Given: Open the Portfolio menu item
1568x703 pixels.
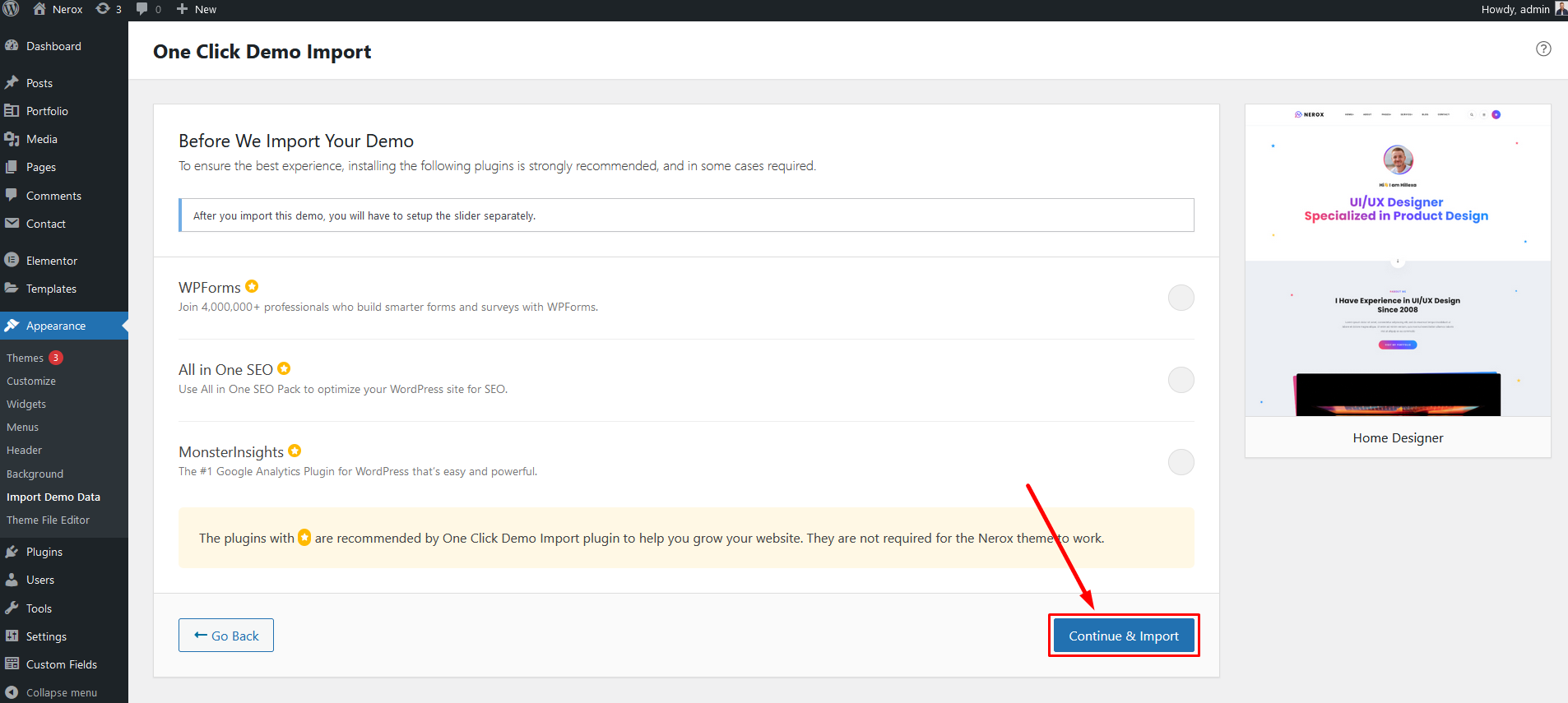Looking at the screenshot, I should coord(64,111).
